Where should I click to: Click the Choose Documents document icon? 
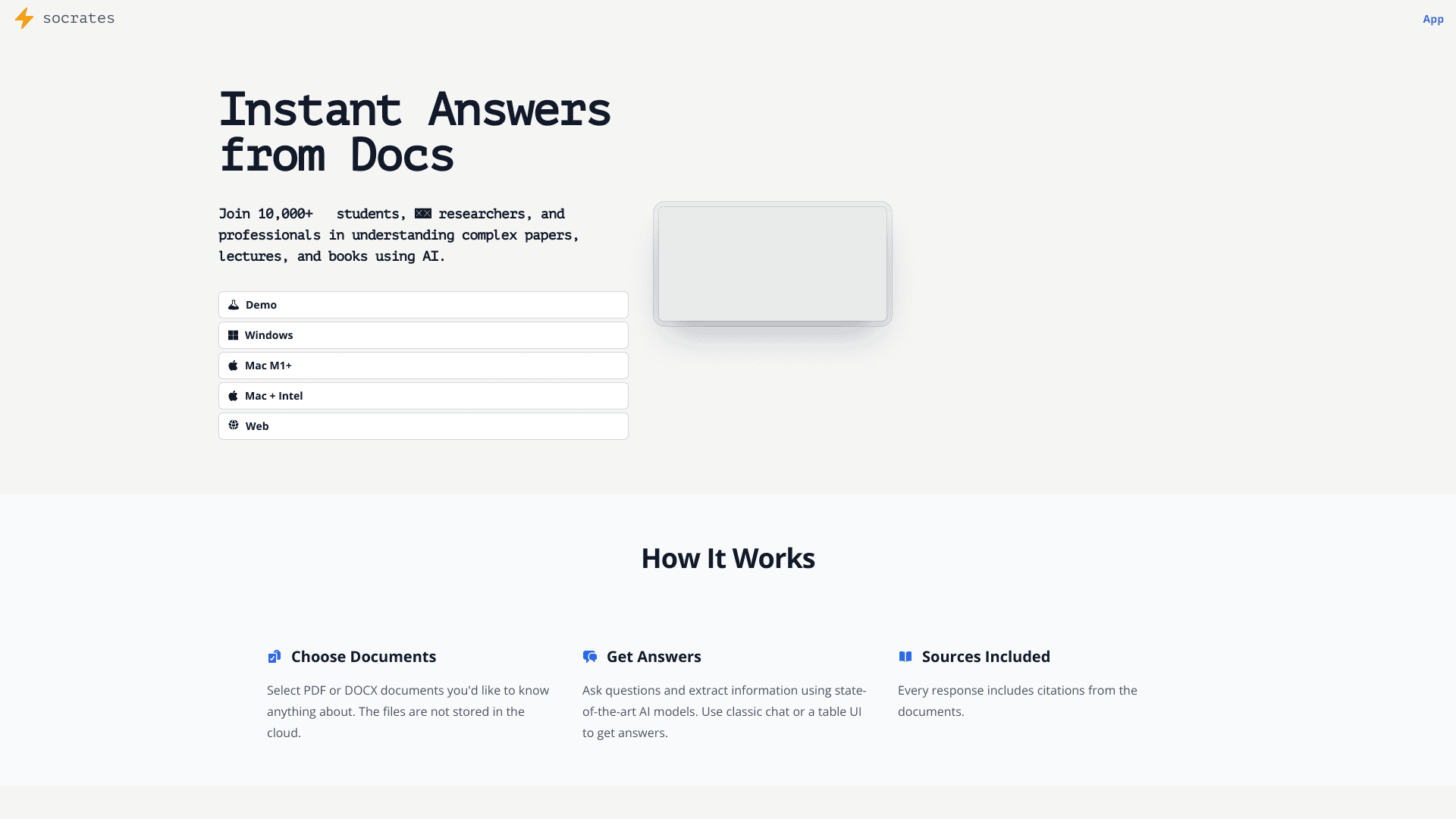click(274, 656)
